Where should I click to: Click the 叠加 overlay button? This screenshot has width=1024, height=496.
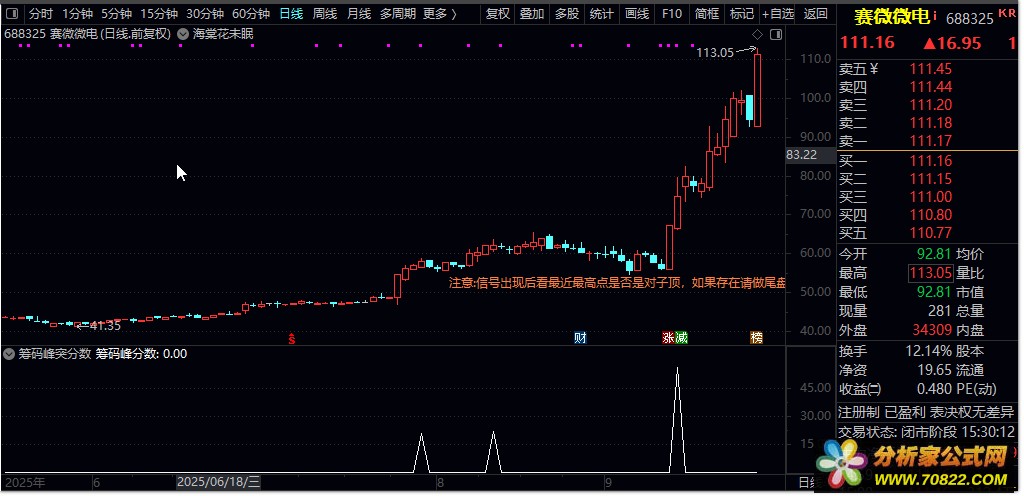(532, 13)
